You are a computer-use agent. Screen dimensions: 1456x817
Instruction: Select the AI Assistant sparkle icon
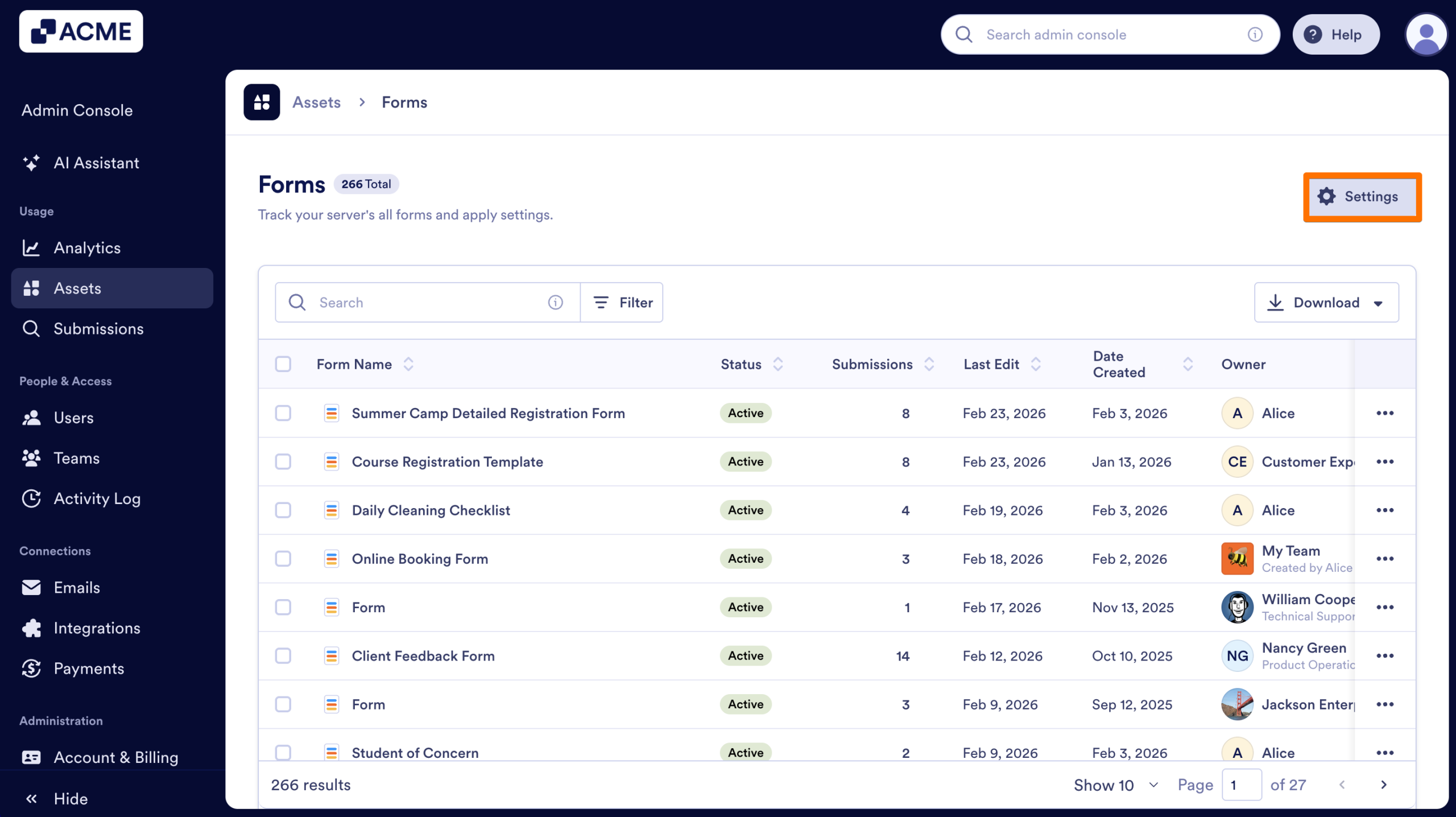coord(31,163)
